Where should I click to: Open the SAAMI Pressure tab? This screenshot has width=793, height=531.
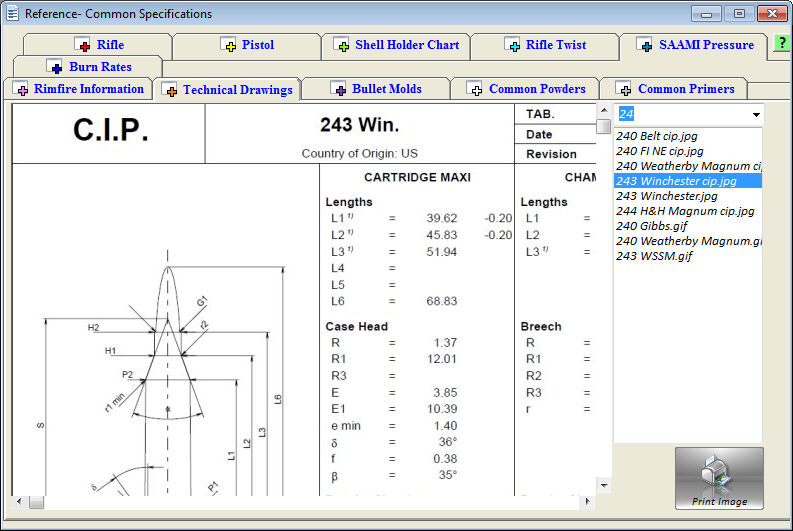click(694, 46)
